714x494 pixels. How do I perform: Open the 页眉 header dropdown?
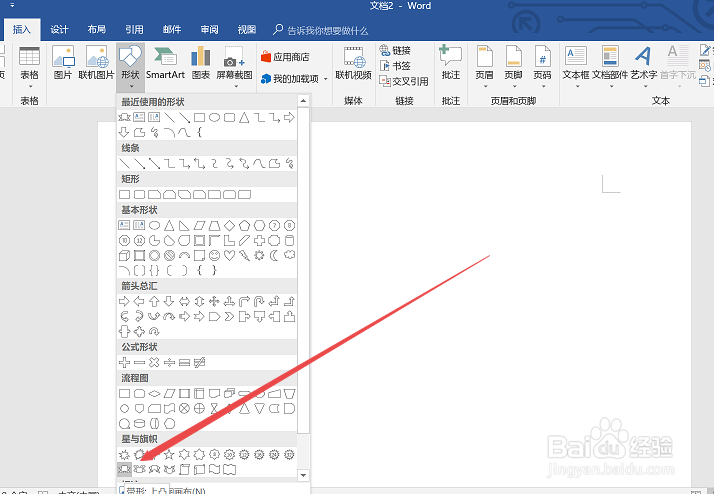484,66
